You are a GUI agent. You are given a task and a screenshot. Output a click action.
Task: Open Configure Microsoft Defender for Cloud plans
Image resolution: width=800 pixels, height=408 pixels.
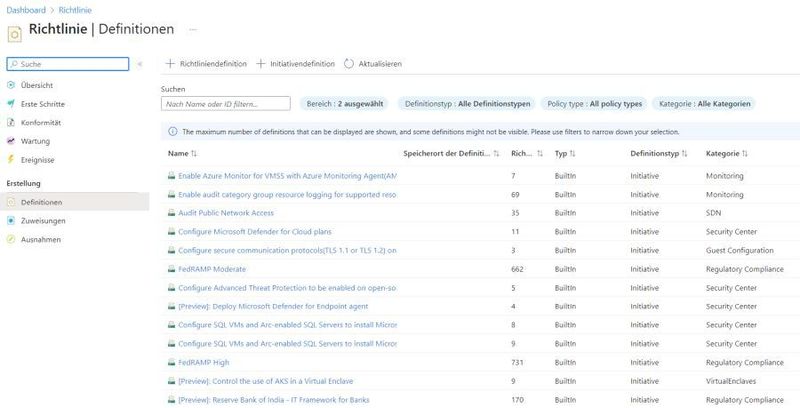[255, 232]
